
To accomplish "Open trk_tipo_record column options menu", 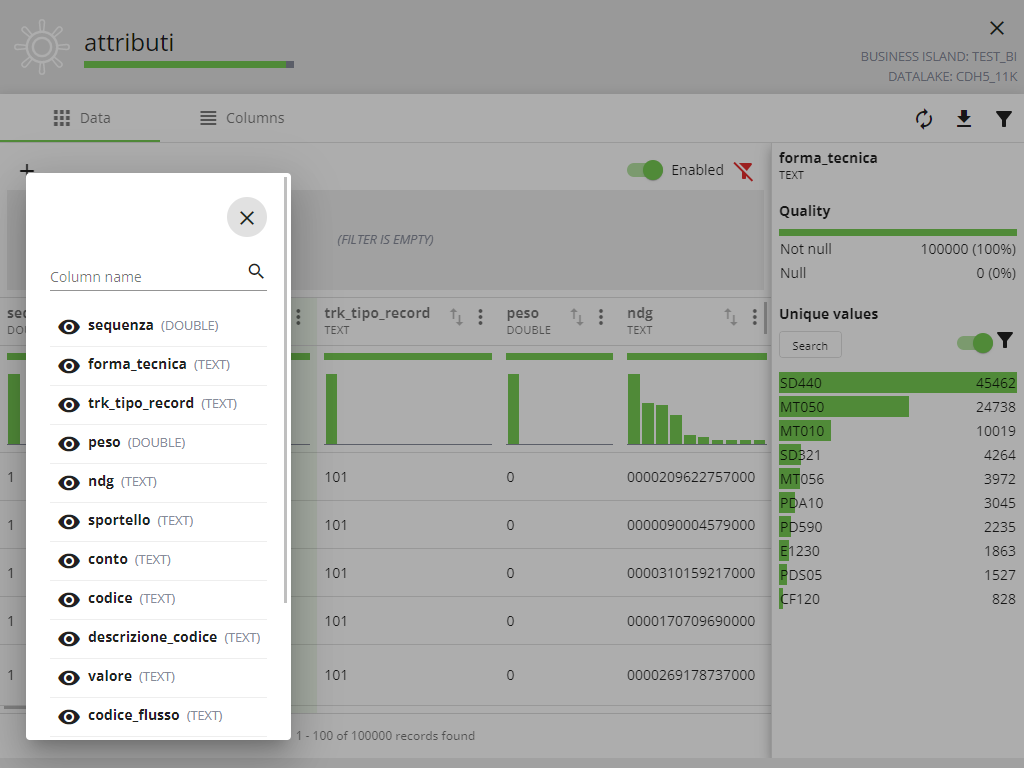I will tap(480, 317).
